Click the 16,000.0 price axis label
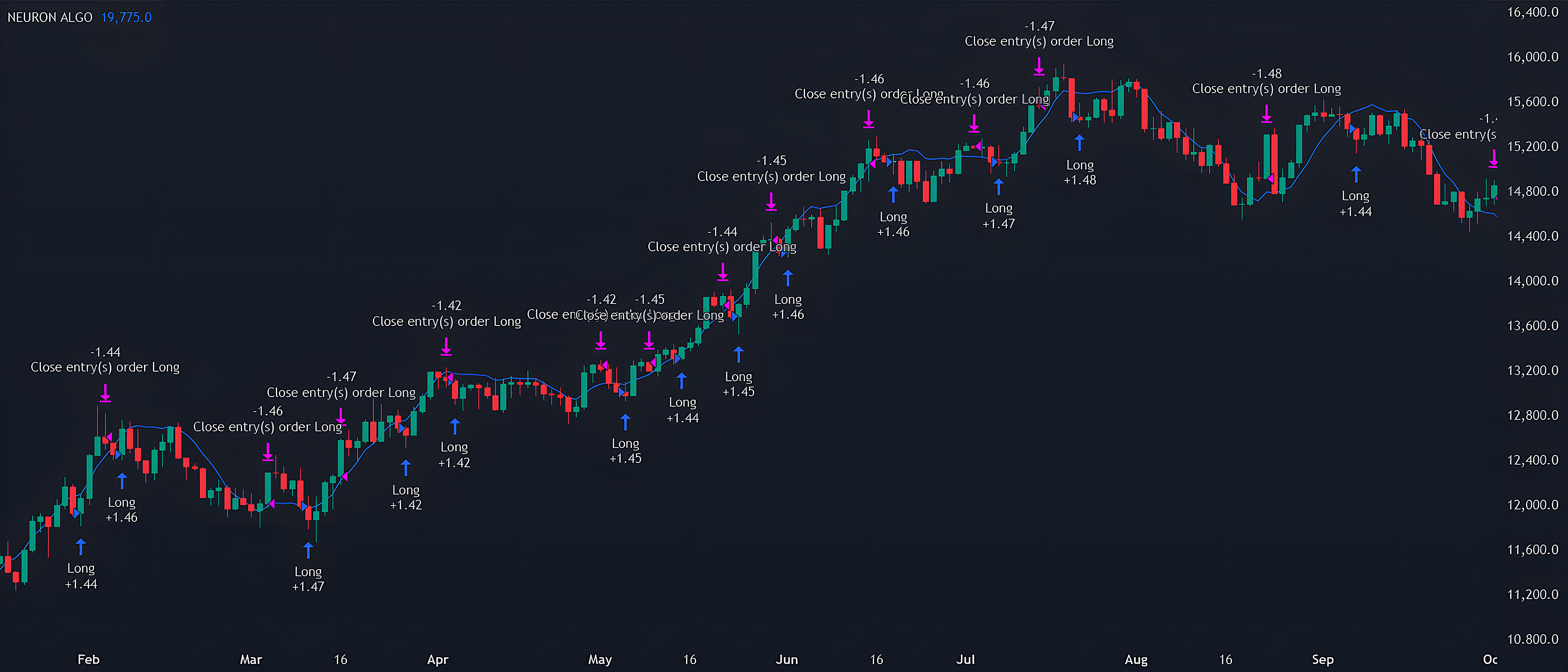This screenshot has height=672, width=1568. point(1533,57)
